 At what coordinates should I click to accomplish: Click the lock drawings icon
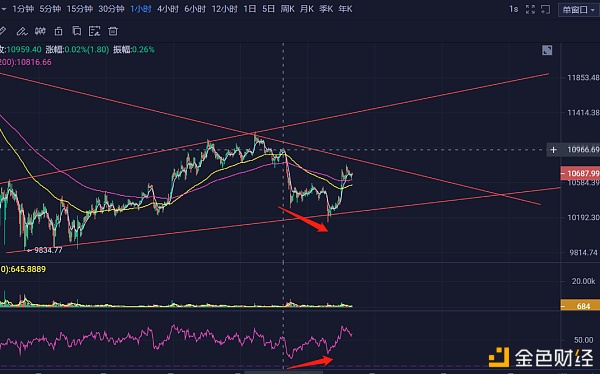[x=59, y=31]
